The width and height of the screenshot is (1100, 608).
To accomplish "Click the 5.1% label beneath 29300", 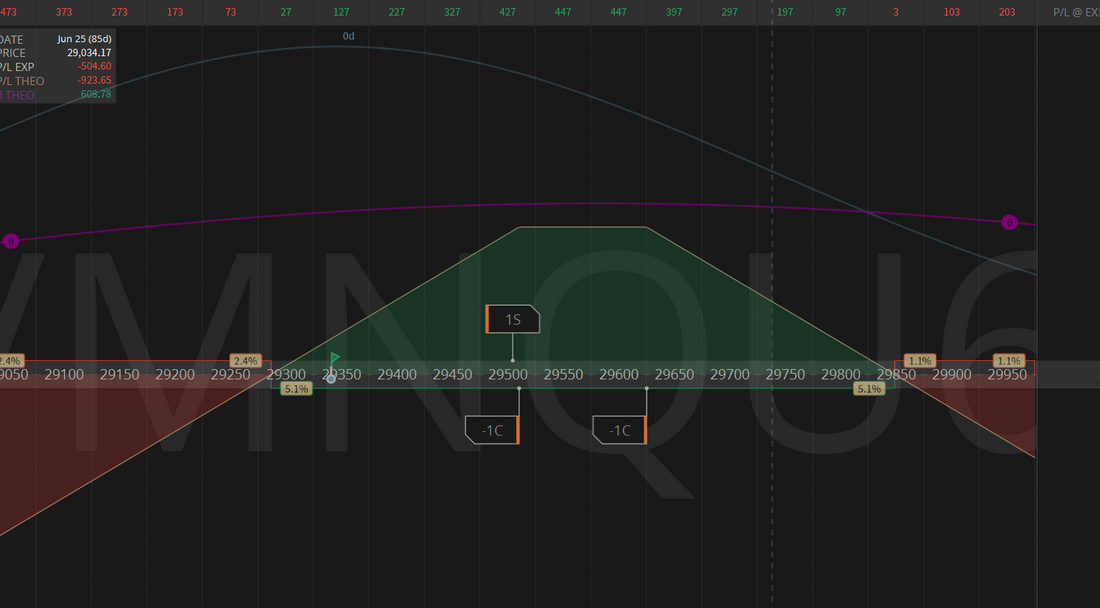I will [296, 389].
